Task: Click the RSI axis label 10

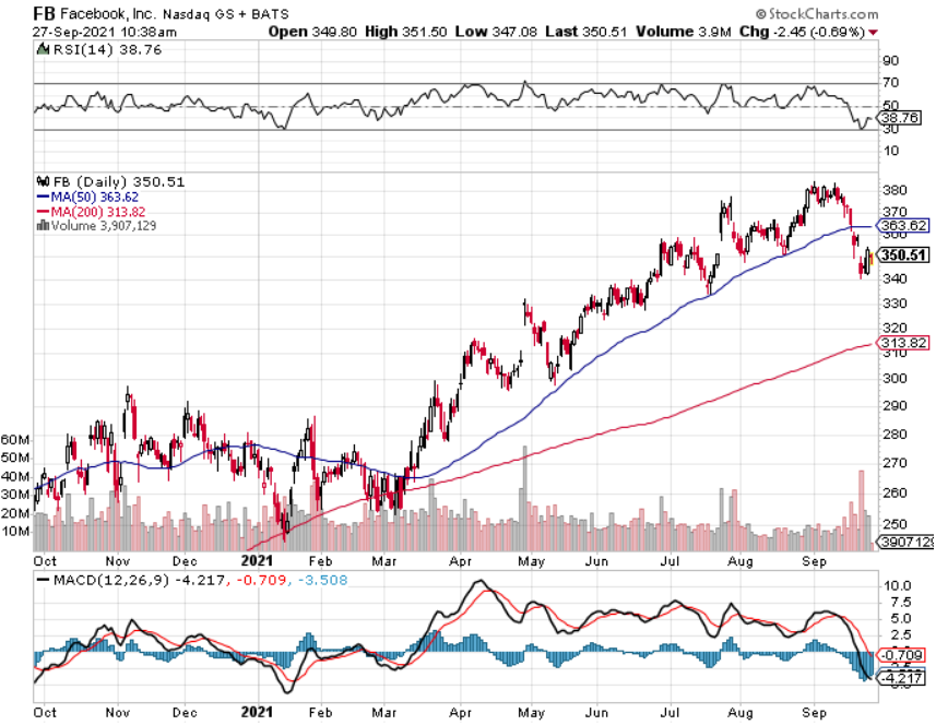Action: [x=891, y=150]
